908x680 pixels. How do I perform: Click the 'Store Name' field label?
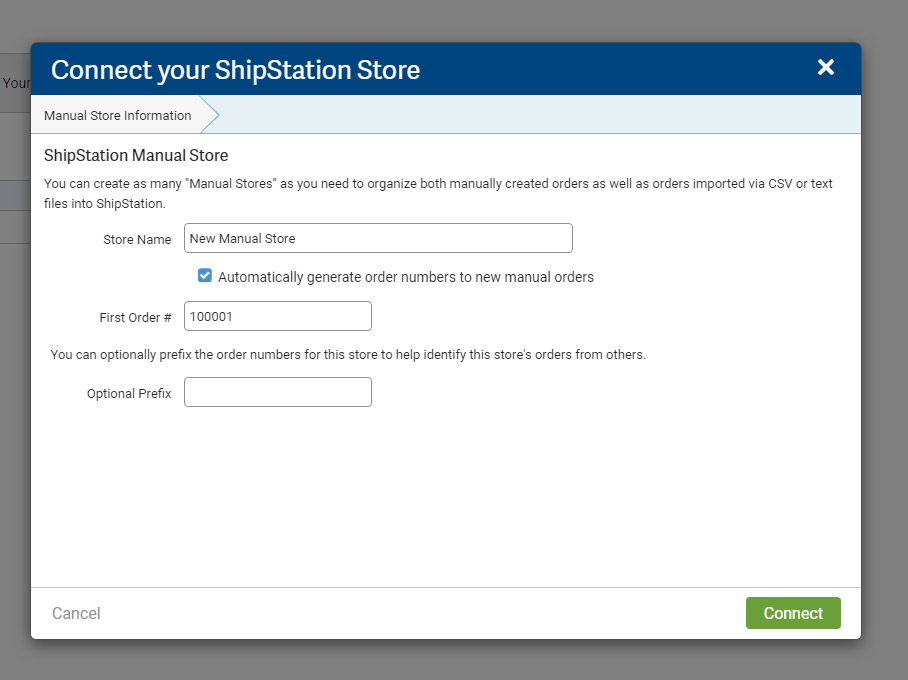(137, 239)
